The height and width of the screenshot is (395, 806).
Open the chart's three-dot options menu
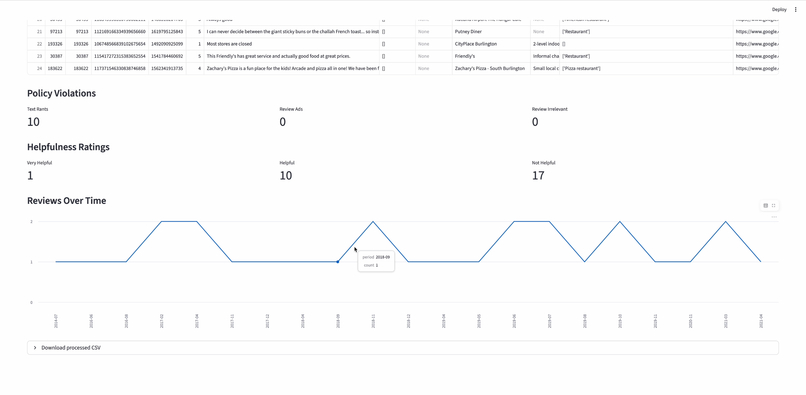[774, 217]
